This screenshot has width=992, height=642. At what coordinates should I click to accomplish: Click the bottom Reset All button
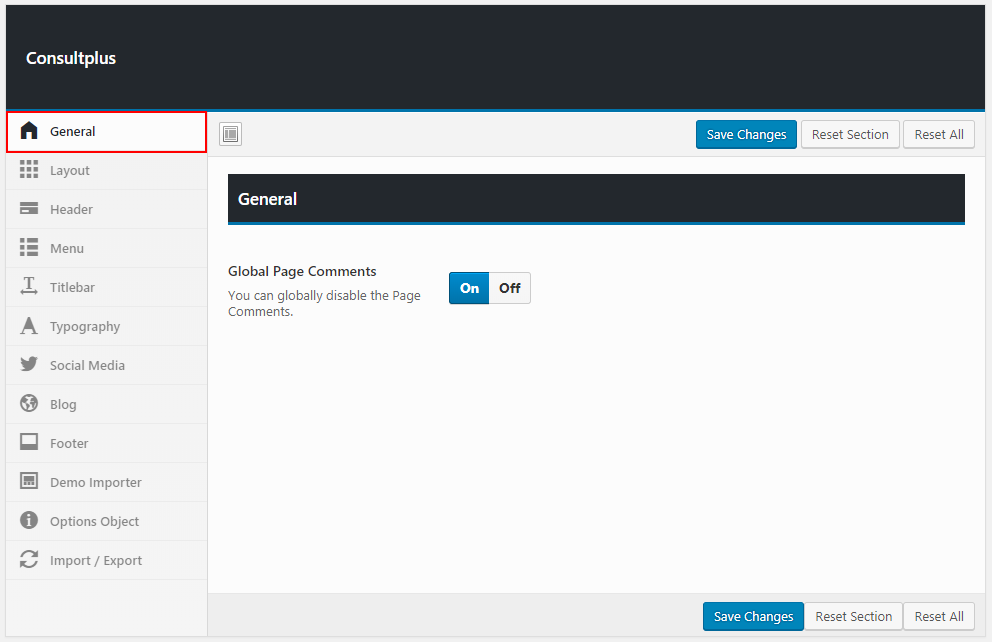(x=938, y=617)
